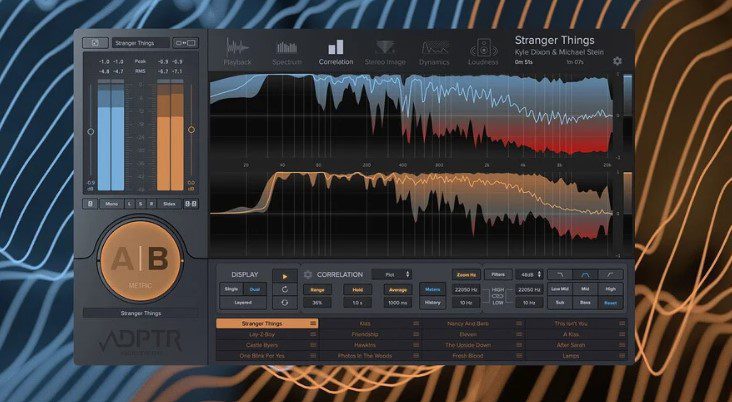732x402 pixels.
Task: Open menu icon for A Kiss track
Action: click(x=622, y=334)
